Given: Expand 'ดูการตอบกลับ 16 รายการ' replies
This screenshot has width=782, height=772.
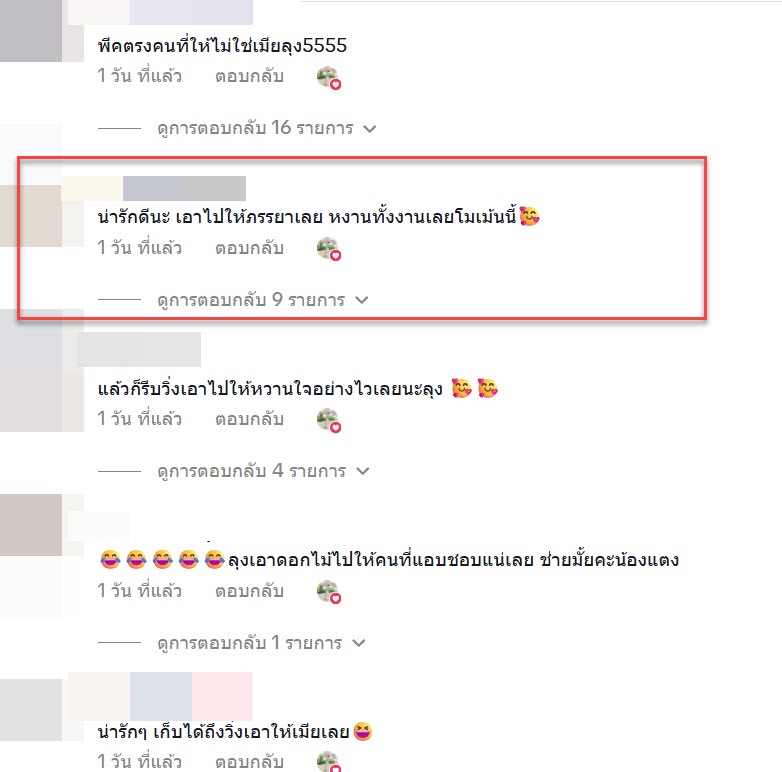Looking at the screenshot, I should tap(266, 128).
